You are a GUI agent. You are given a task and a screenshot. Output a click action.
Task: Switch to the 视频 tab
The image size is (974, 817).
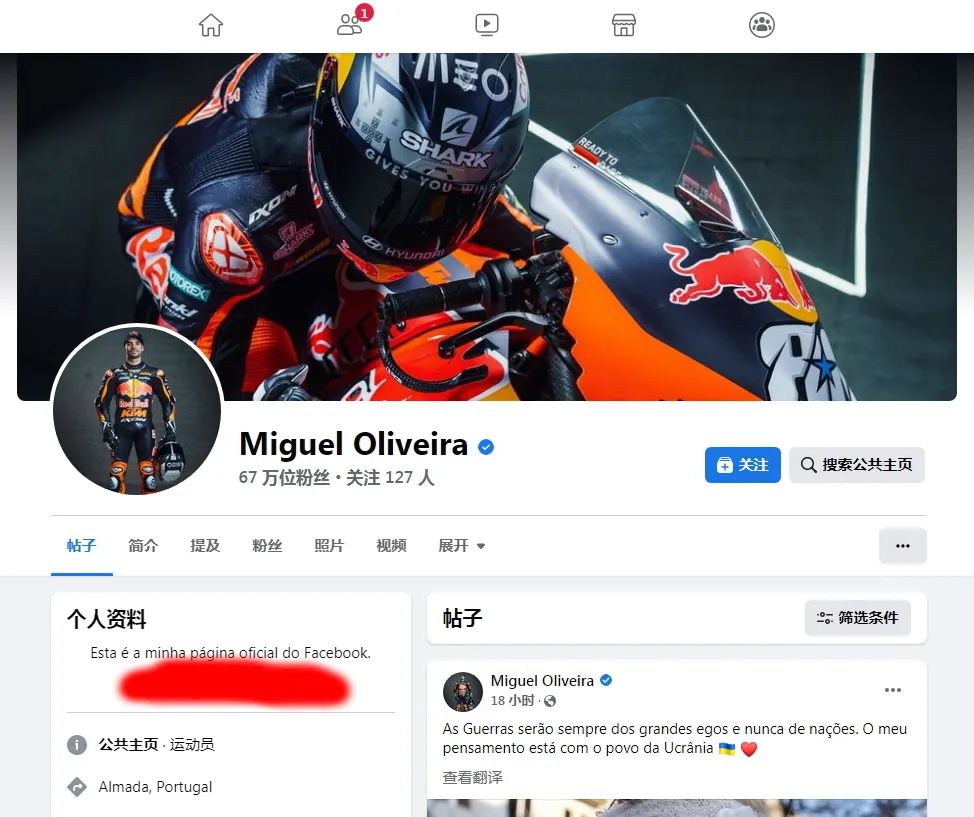point(391,545)
